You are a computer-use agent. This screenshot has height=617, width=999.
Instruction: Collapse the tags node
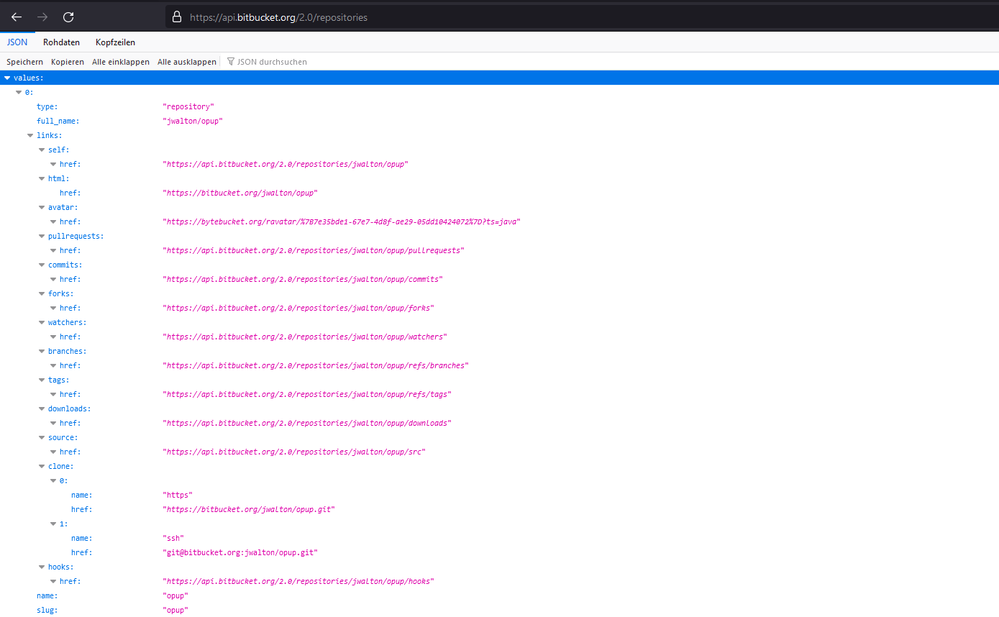(41, 380)
